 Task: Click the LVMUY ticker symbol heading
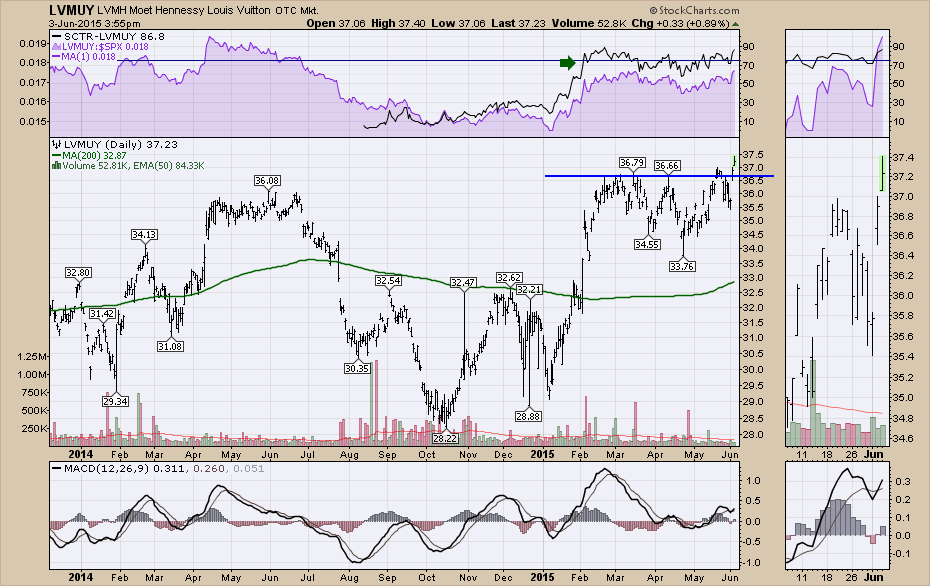point(71,9)
